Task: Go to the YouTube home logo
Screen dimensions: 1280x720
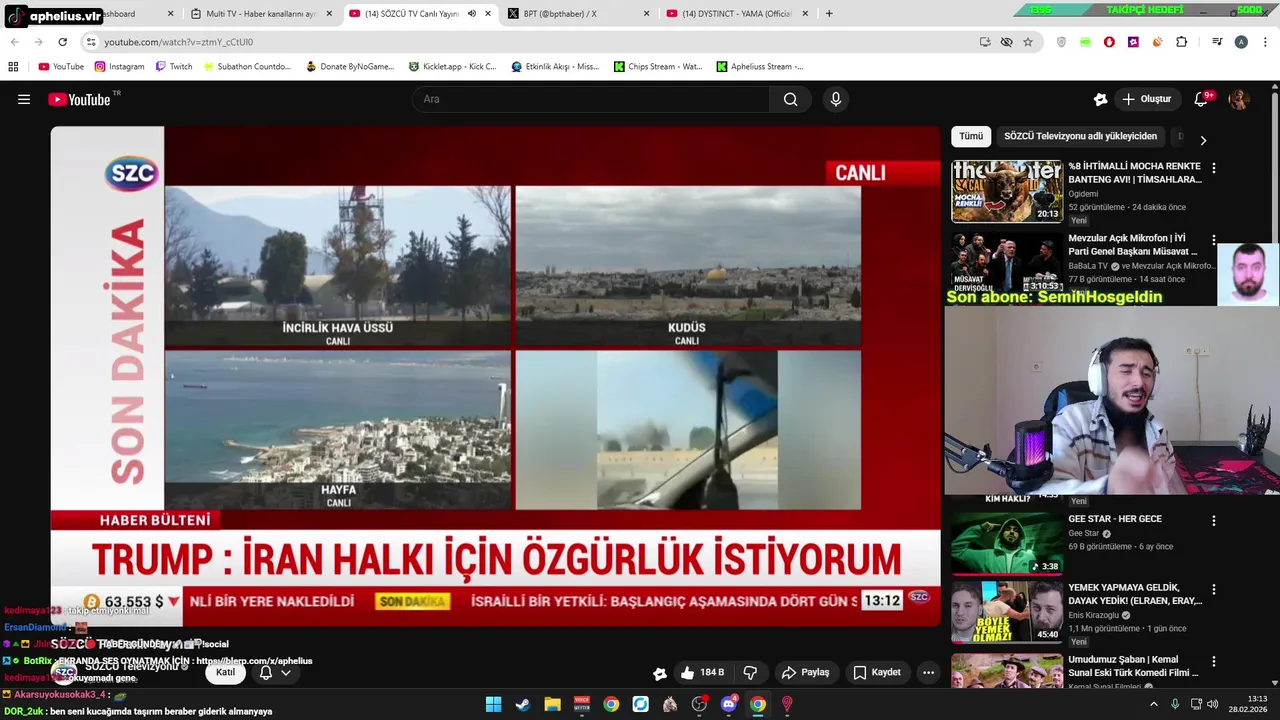Action: [x=79, y=99]
